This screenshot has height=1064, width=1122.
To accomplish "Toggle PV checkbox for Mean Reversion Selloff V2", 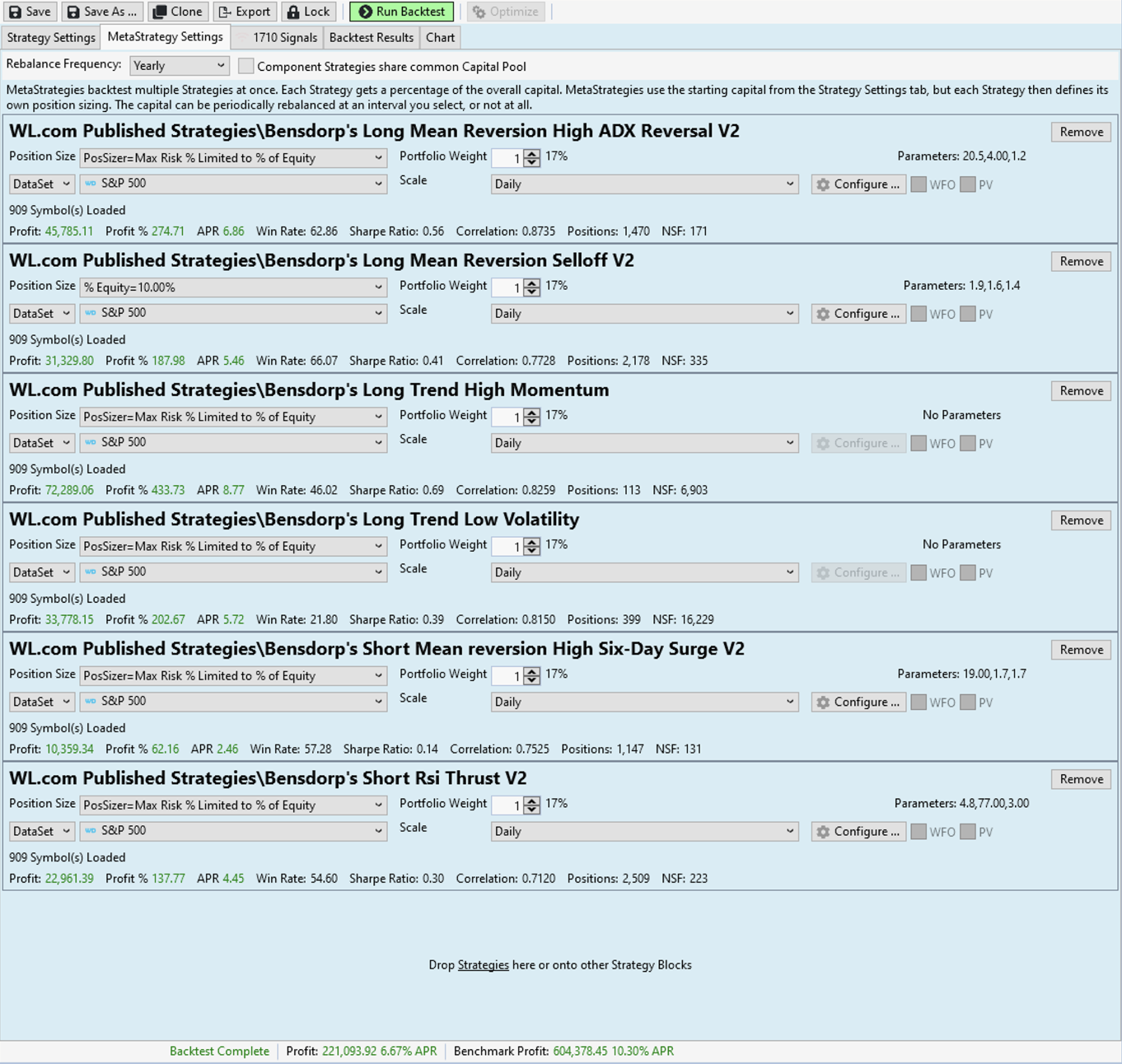I will [x=968, y=314].
